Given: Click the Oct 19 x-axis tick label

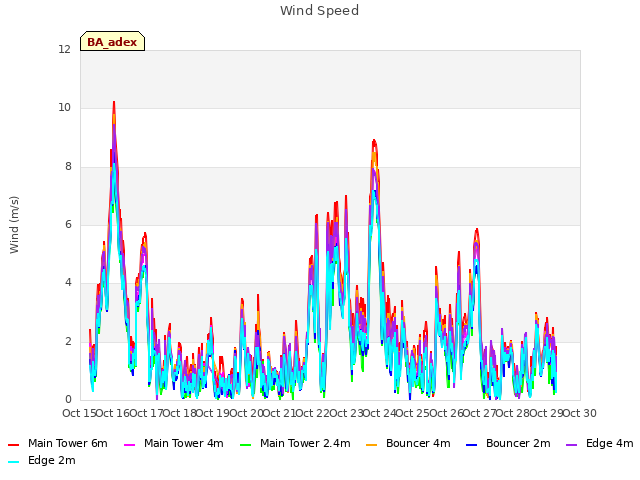Looking at the screenshot, I should click(x=213, y=413).
